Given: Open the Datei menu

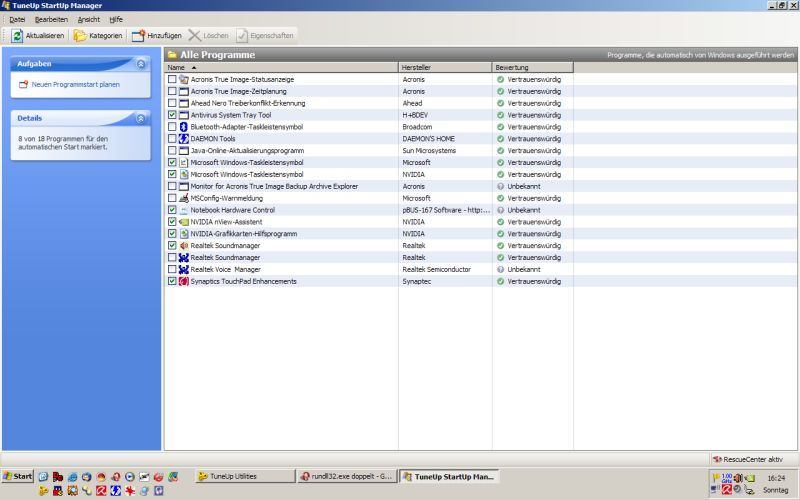Looking at the screenshot, I should pyautogui.click(x=17, y=19).
